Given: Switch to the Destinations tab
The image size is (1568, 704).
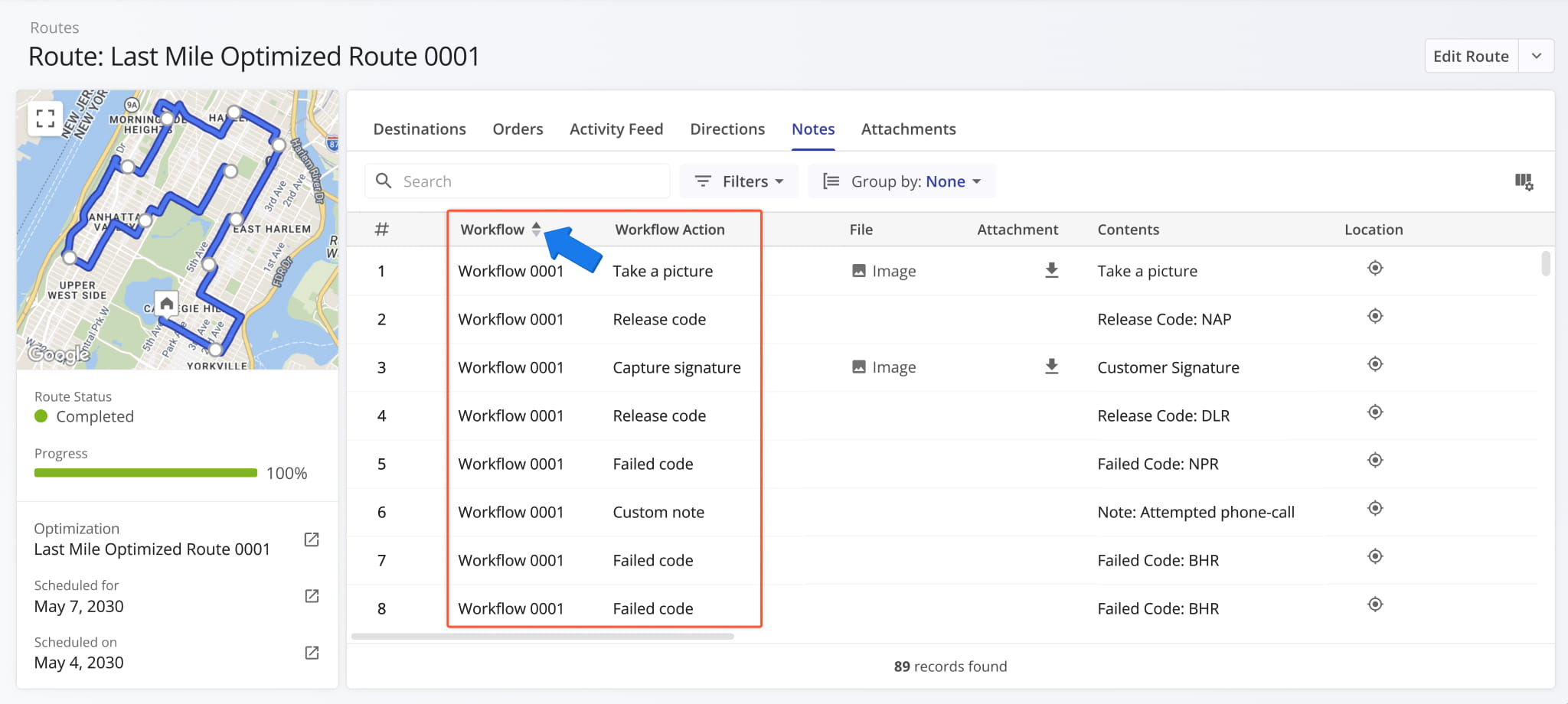Looking at the screenshot, I should click(x=419, y=129).
